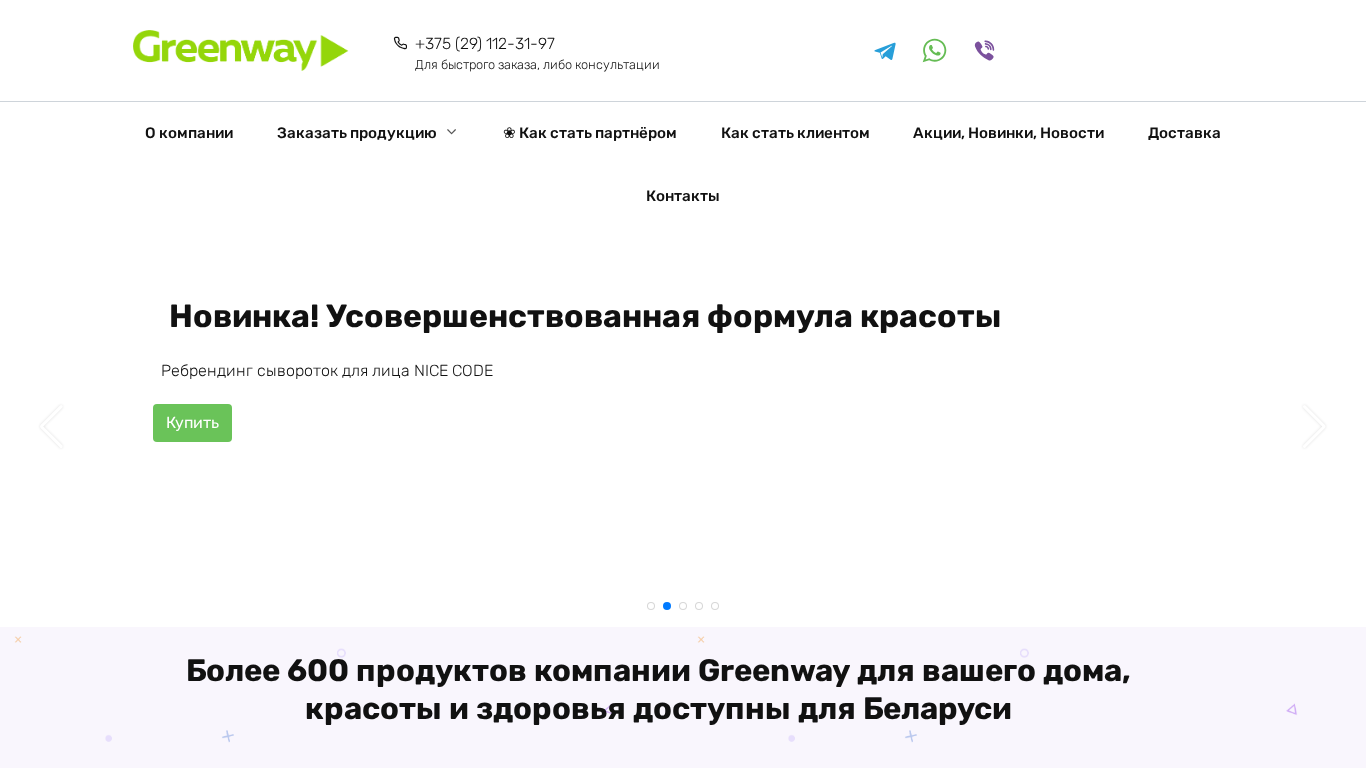This screenshot has width=1366, height=768.
Task: Click the green Купить button
Action: [x=192, y=423]
